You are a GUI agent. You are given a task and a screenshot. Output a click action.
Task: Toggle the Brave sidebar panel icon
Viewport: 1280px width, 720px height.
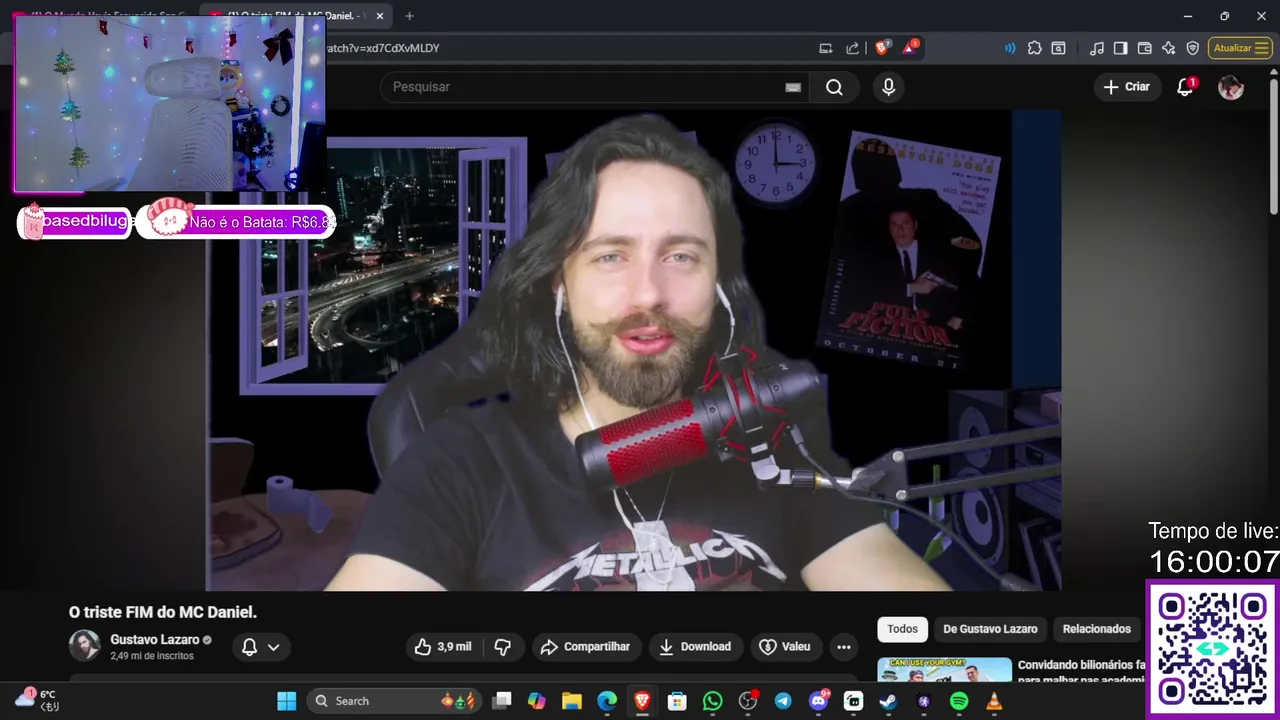[x=1121, y=48]
